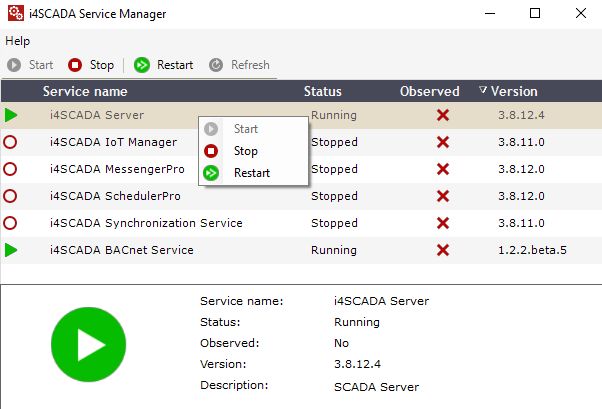This screenshot has height=409, width=602.
Task: Select the i4SCADA MessengerPro row
Action: (301, 169)
